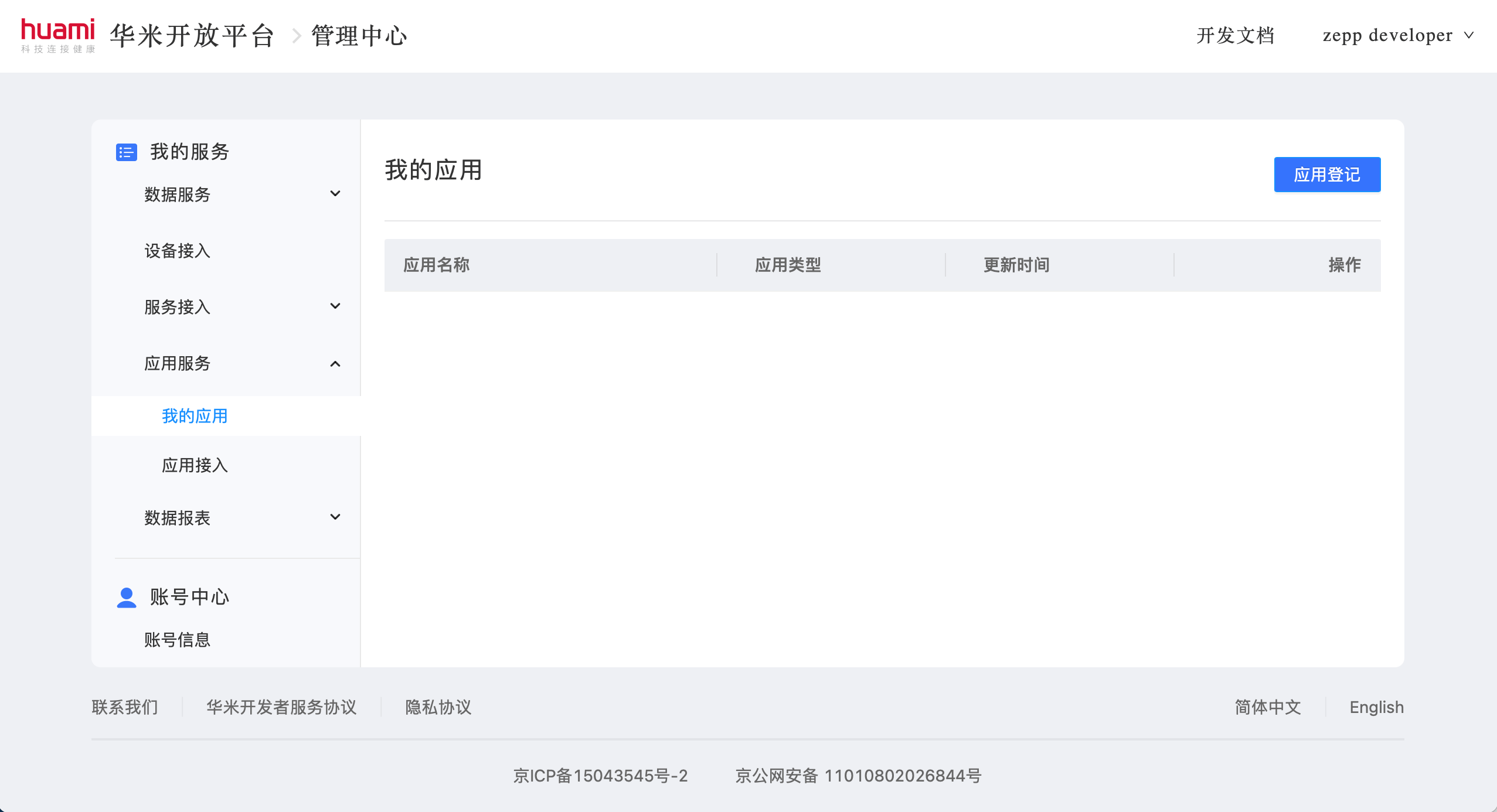Viewport: 1497px width, 812px height.
Task: Open 联系我们 footer link
Action: pos(125,707)
